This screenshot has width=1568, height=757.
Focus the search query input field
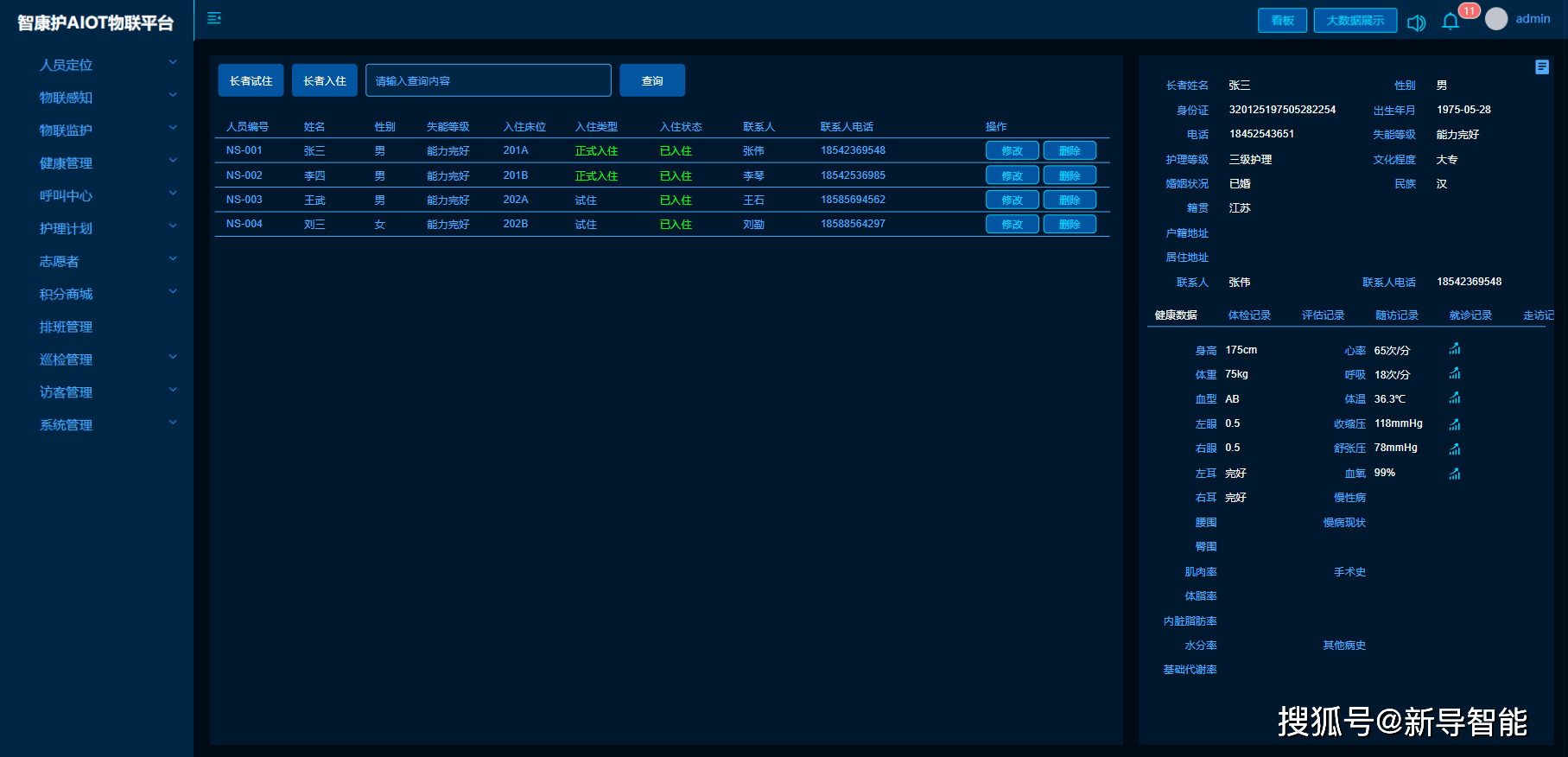pyautogui.click(x=488, y=80)
